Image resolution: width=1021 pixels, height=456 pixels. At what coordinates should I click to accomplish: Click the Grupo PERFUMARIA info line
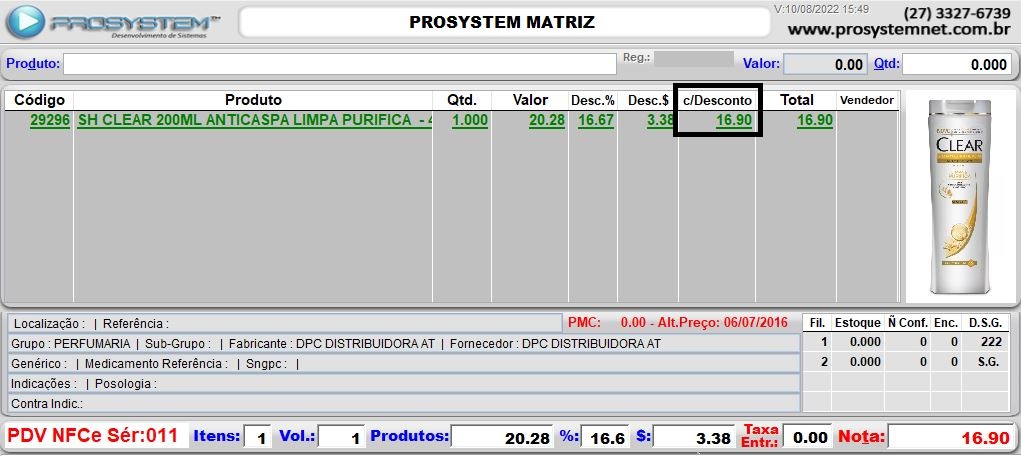(x=404, y=343)
